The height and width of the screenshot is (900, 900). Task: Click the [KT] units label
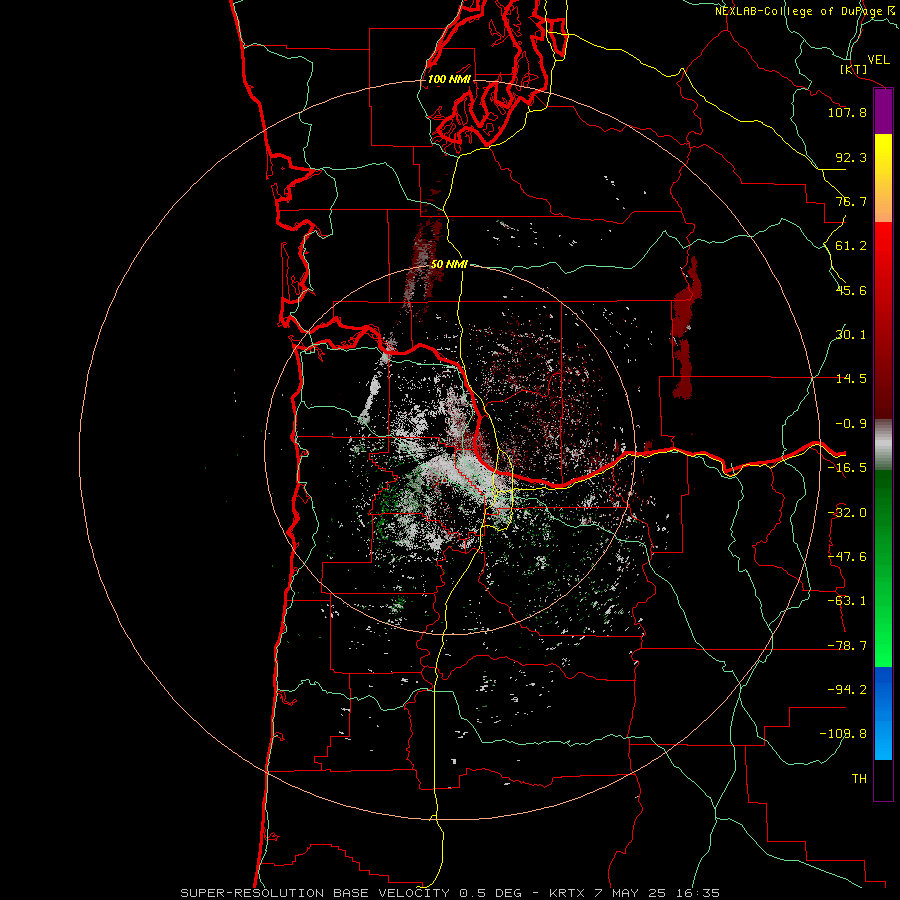point(854,69)
